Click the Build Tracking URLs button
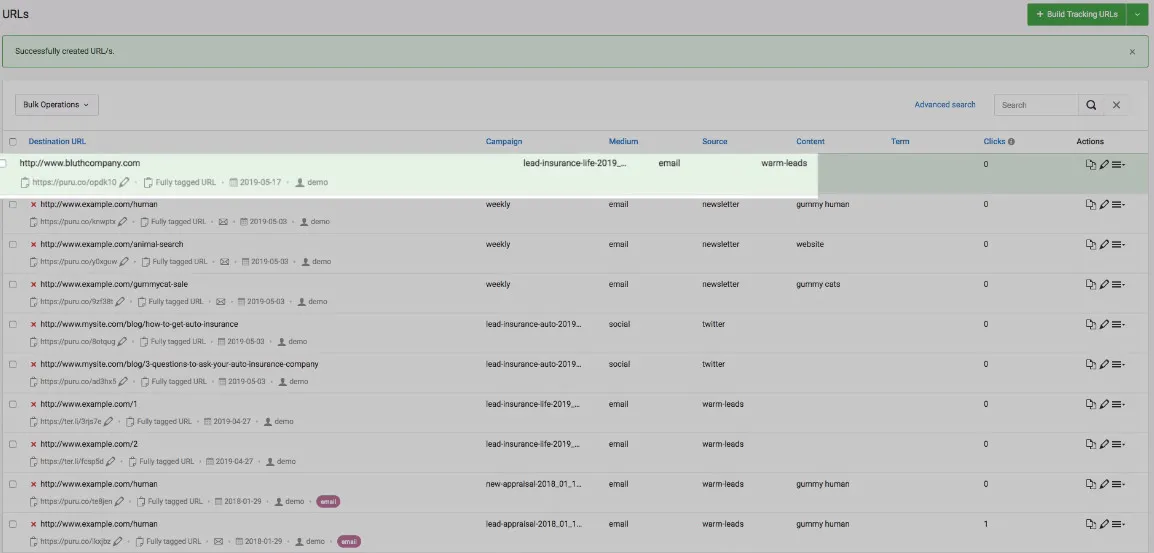Image resolution: width=1154 pixels, height=553 pixels. [1076, 14]
